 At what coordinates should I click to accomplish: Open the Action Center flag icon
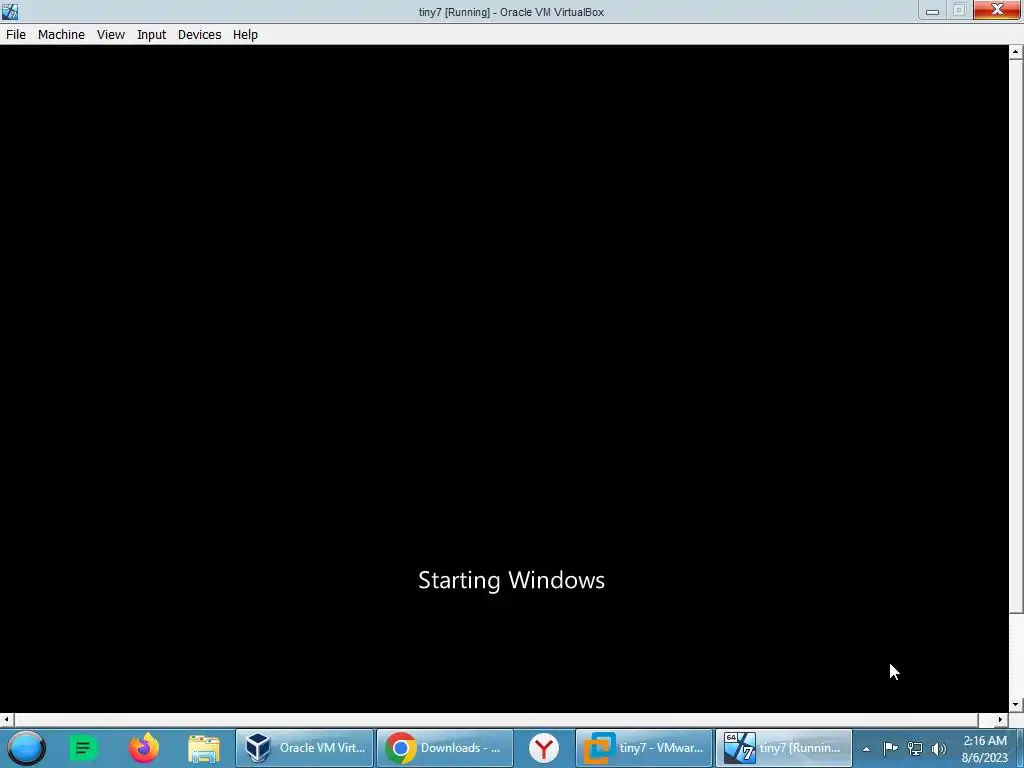tap(890, 748)
